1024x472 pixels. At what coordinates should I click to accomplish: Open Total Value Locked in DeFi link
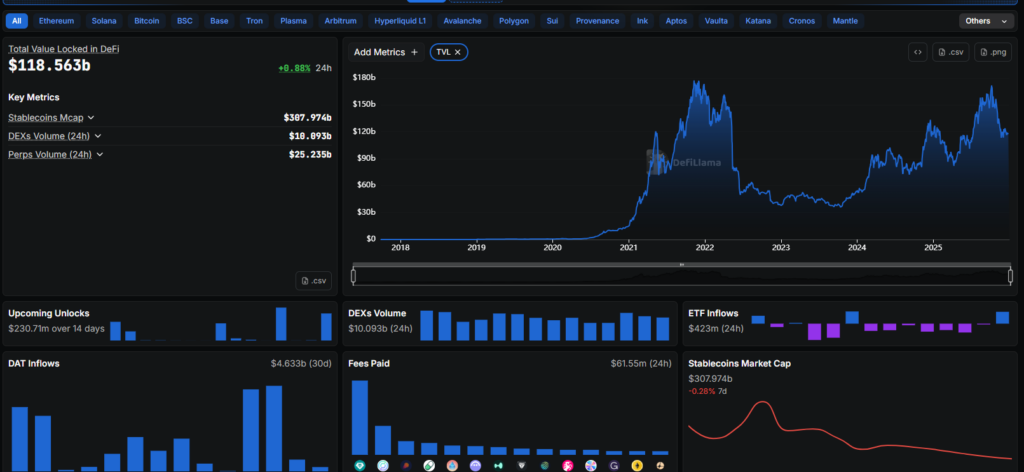[x=64, y=48]
